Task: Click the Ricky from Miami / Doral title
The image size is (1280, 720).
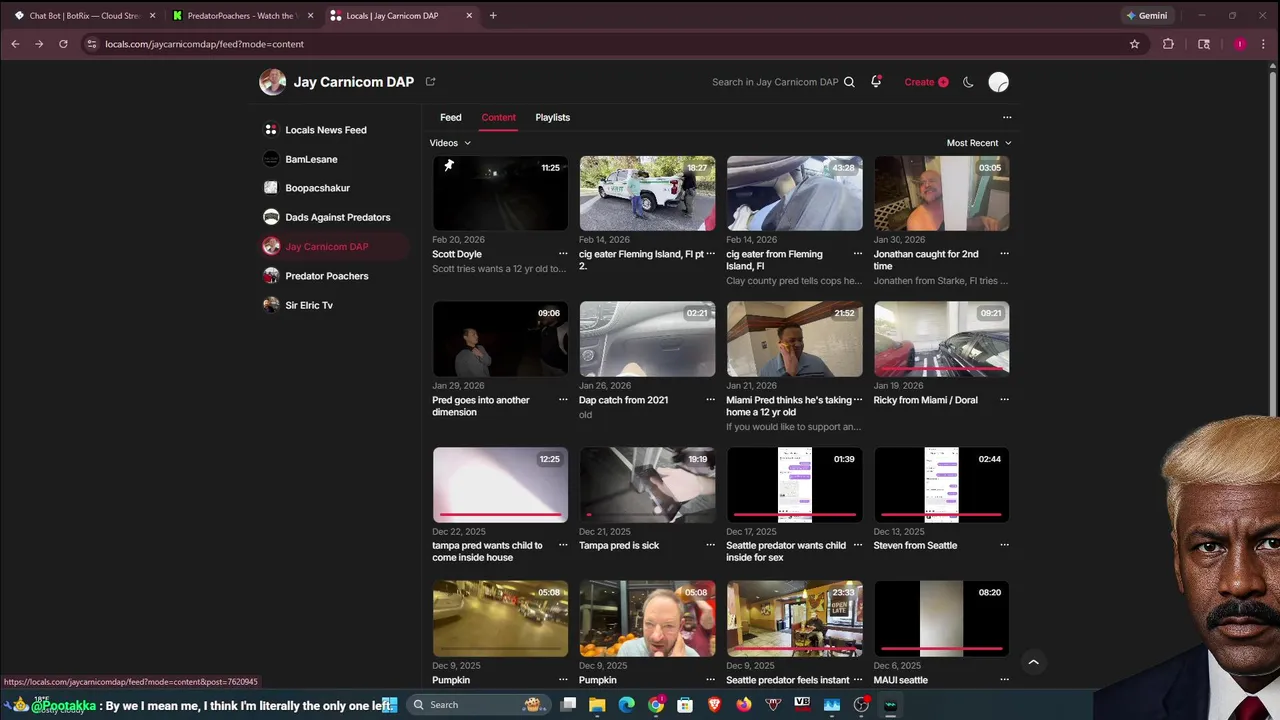Action: pyautogui.click(x=925, y=400)
